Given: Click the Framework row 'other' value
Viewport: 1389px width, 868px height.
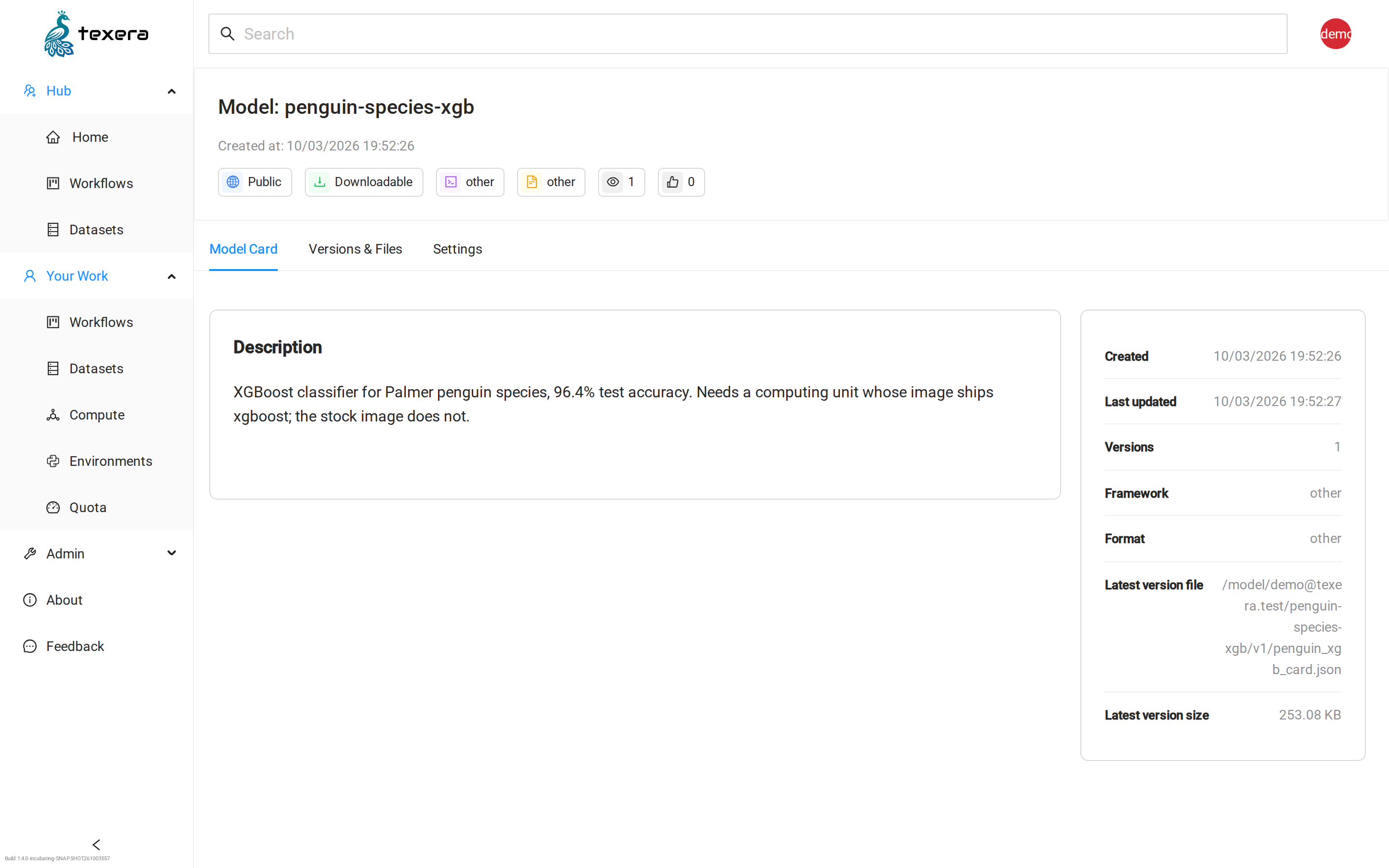Looking at the screenshot, I should [x=1325, y=493].
